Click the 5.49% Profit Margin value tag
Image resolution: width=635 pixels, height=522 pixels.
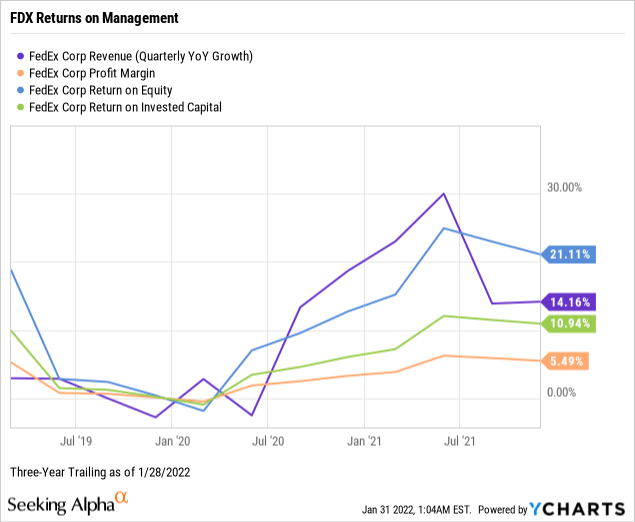(569, 361)
